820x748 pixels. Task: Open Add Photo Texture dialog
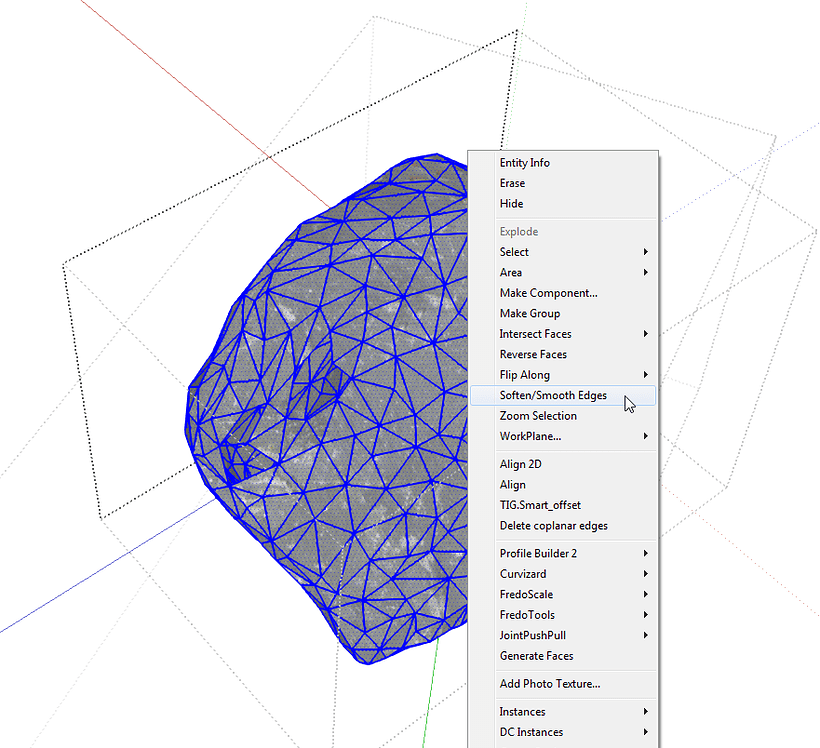pyautogui.click(x=550, y=683)
